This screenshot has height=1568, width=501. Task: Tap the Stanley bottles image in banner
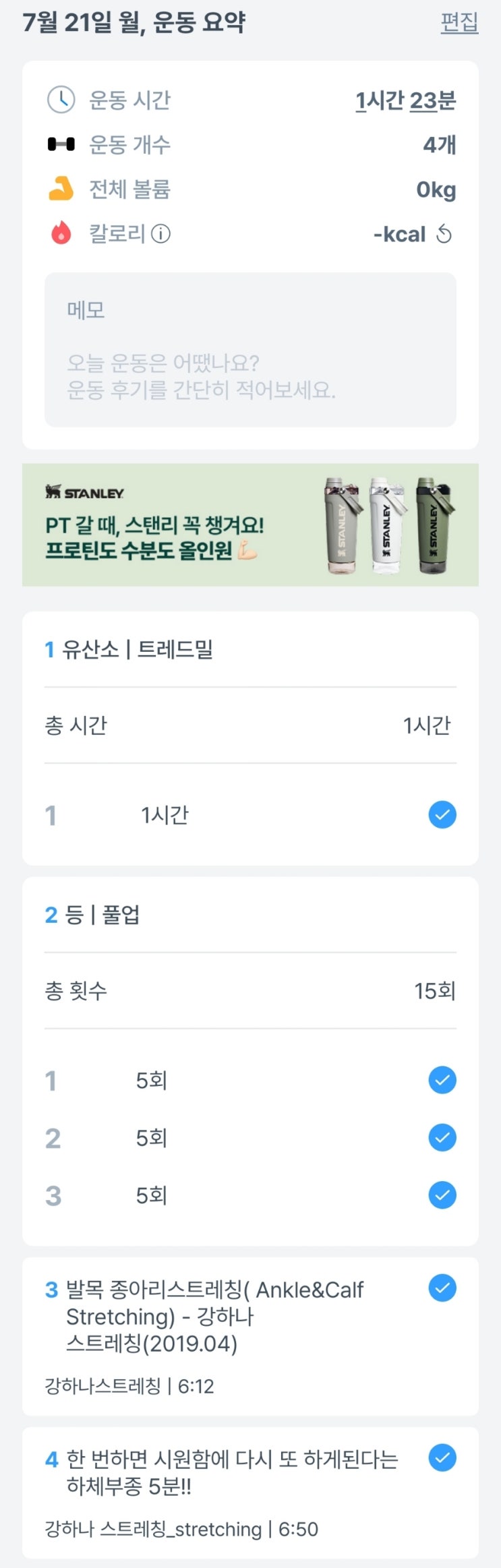click(x=390, y=524)
